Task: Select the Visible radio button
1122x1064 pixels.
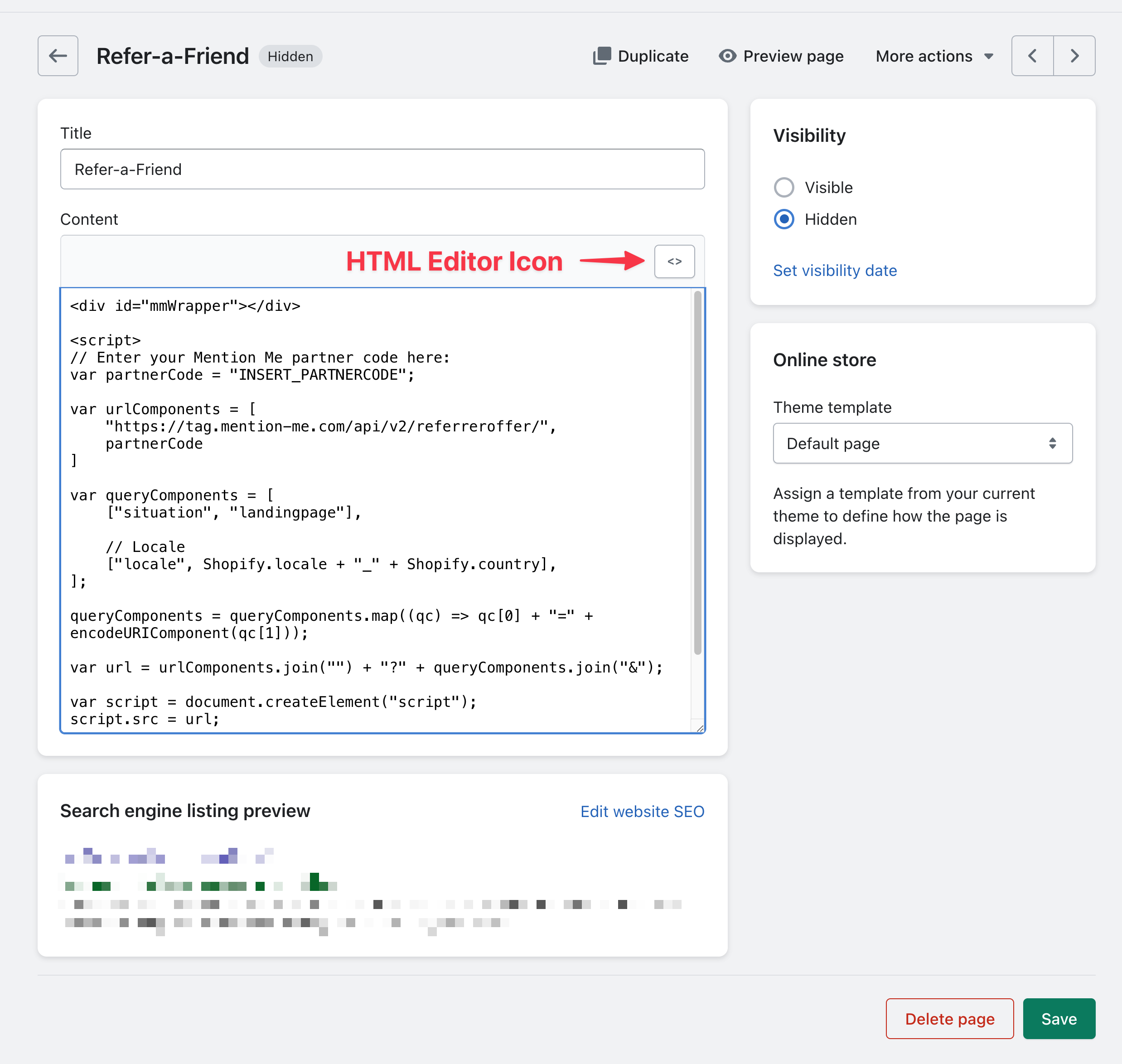Action: tap(784, 187)
